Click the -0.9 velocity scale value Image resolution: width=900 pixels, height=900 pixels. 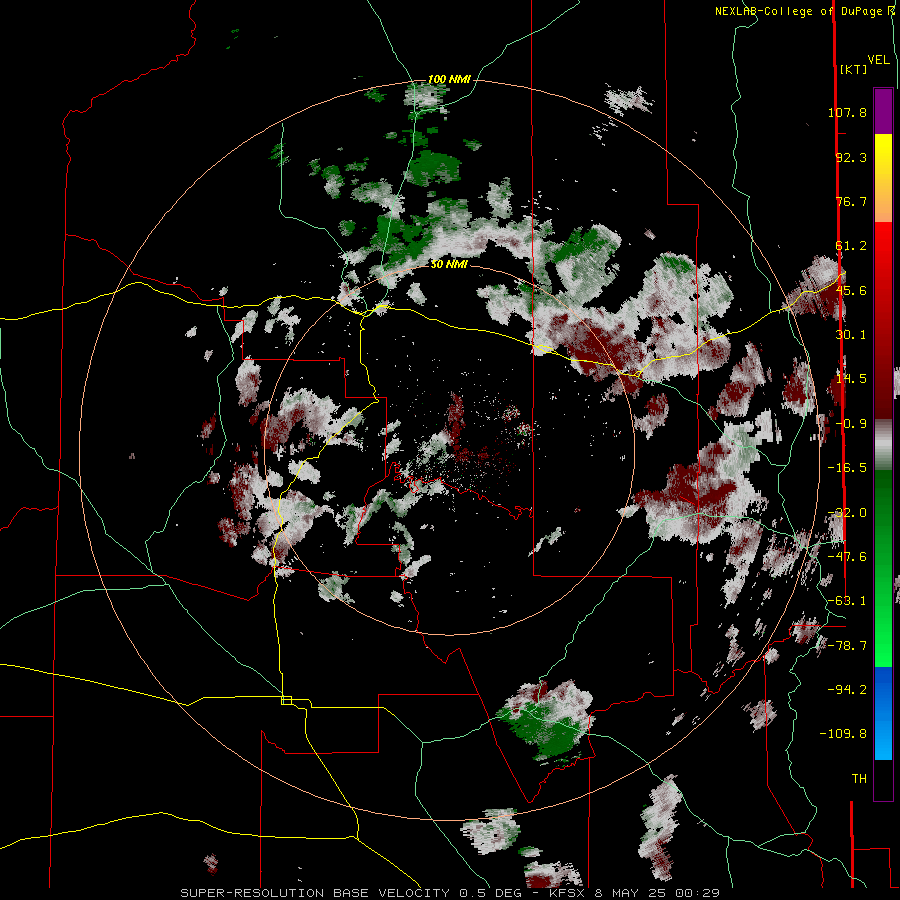(851, 424)
